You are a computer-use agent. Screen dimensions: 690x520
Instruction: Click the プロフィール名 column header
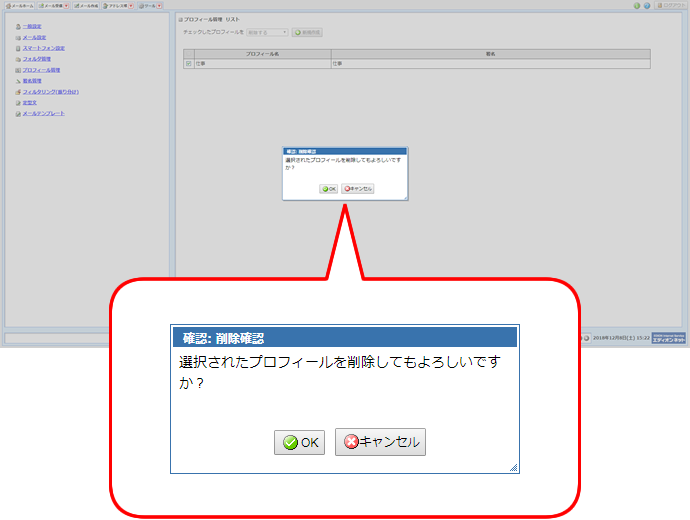tap(263, 54)
